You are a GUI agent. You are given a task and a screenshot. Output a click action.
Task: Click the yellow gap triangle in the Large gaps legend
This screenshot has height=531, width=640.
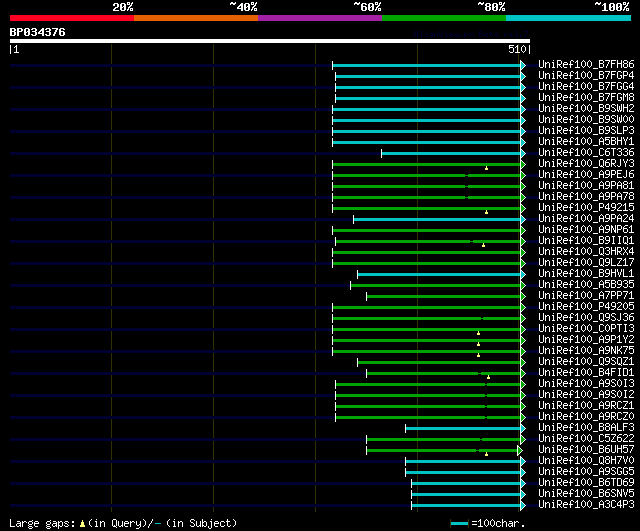pyautogui.click(x=82, y=523)
